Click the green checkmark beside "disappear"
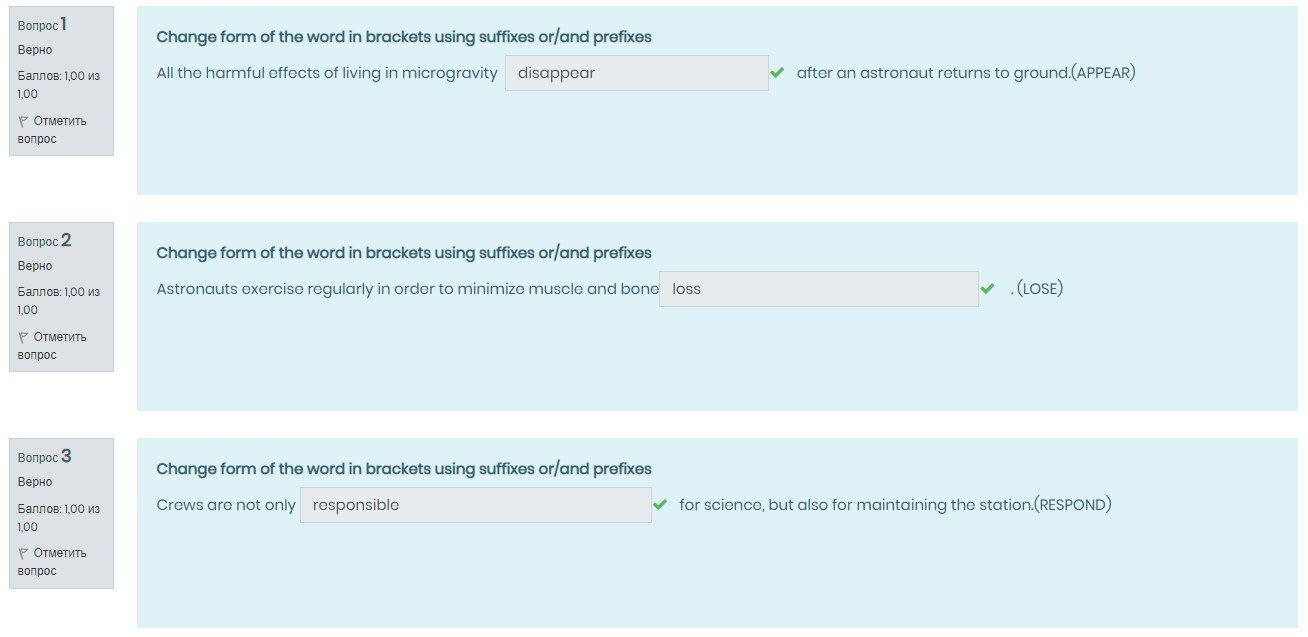The width and height of the screenshot is (1308, 637). 777,73
